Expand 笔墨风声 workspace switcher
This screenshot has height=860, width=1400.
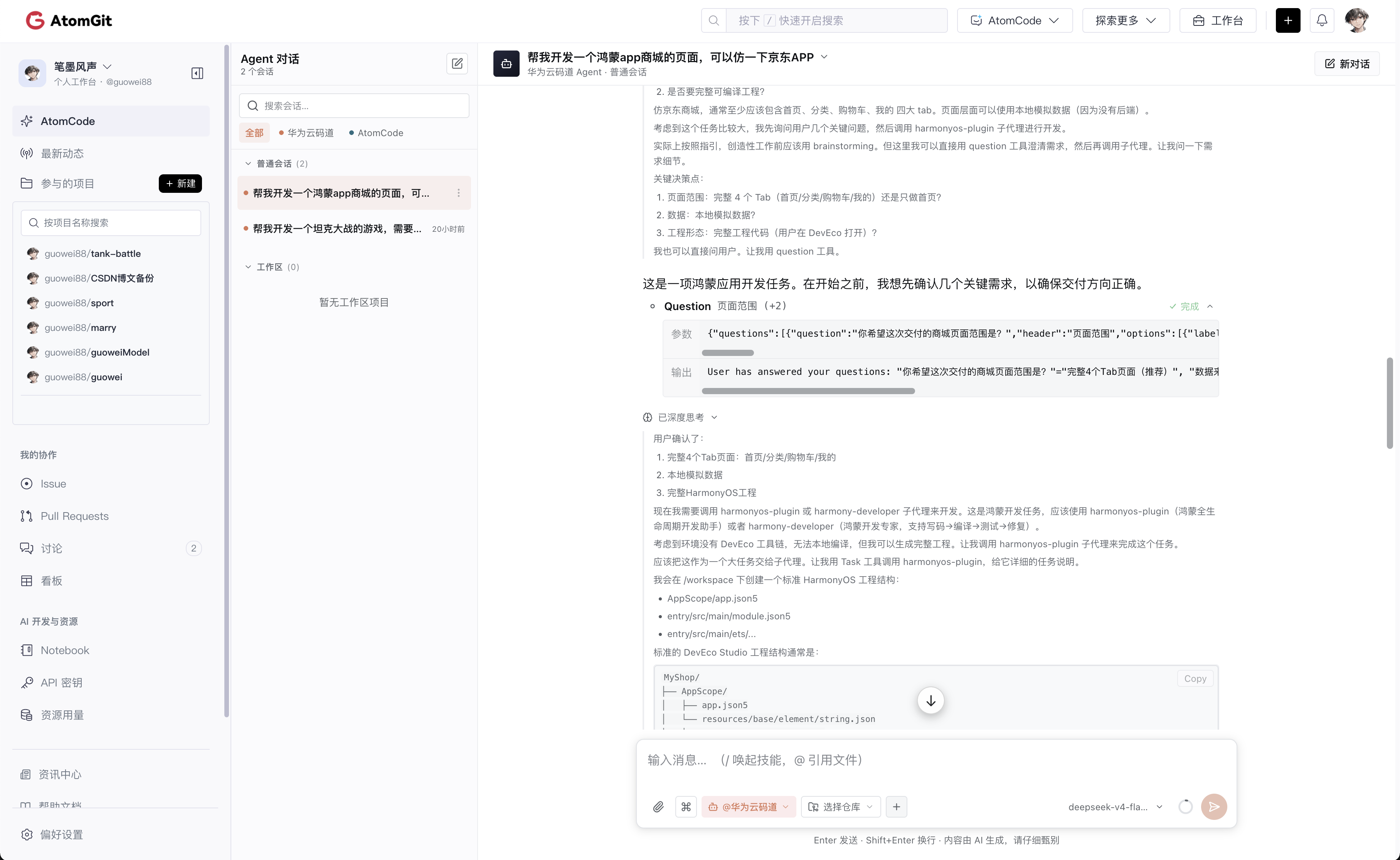pos(82,67)
